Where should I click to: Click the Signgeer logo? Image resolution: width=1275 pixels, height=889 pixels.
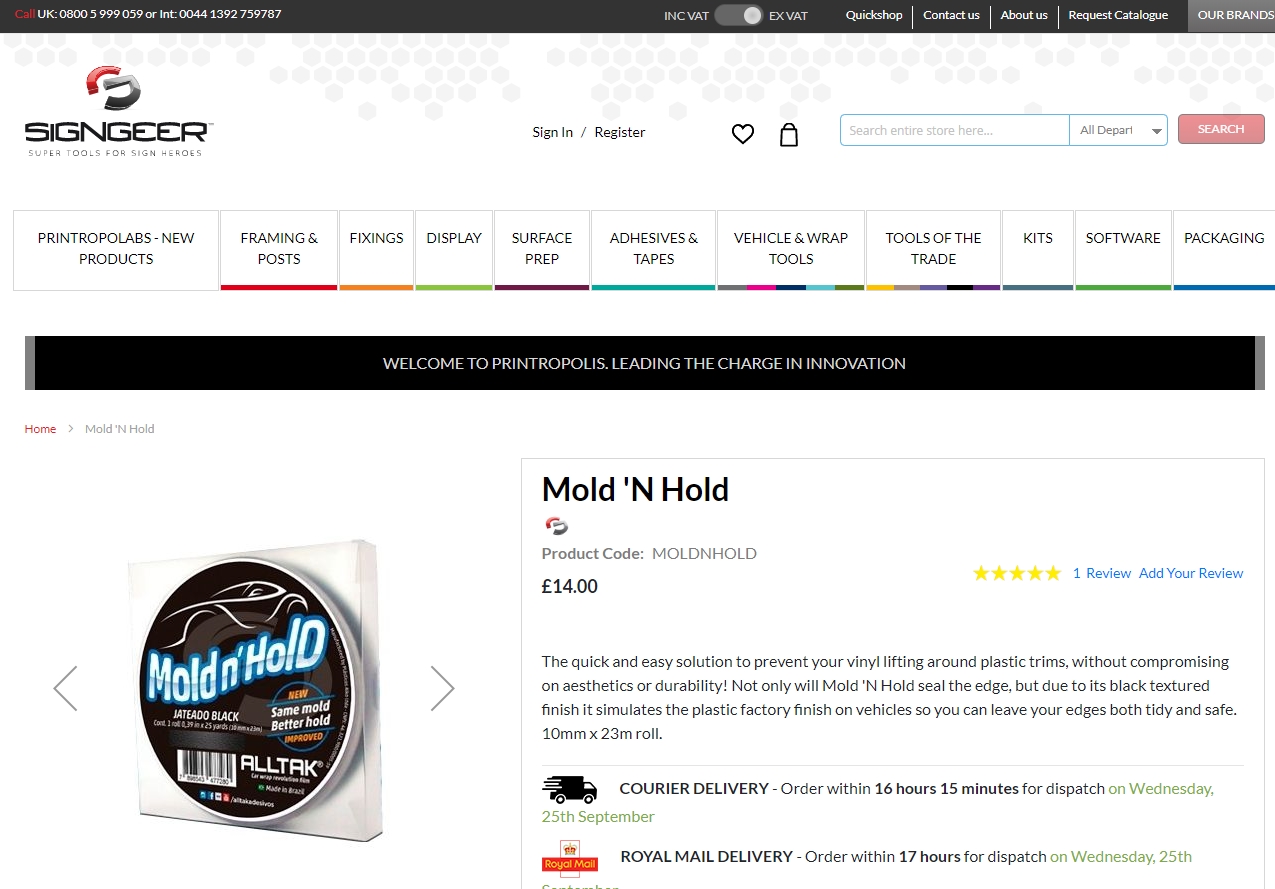coord(118,111)
